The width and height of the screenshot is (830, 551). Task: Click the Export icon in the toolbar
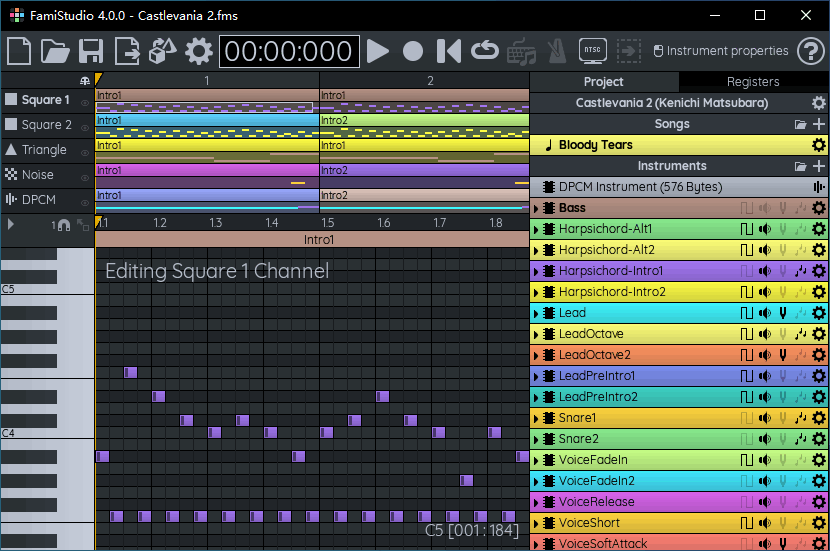(x=127, y=51)
